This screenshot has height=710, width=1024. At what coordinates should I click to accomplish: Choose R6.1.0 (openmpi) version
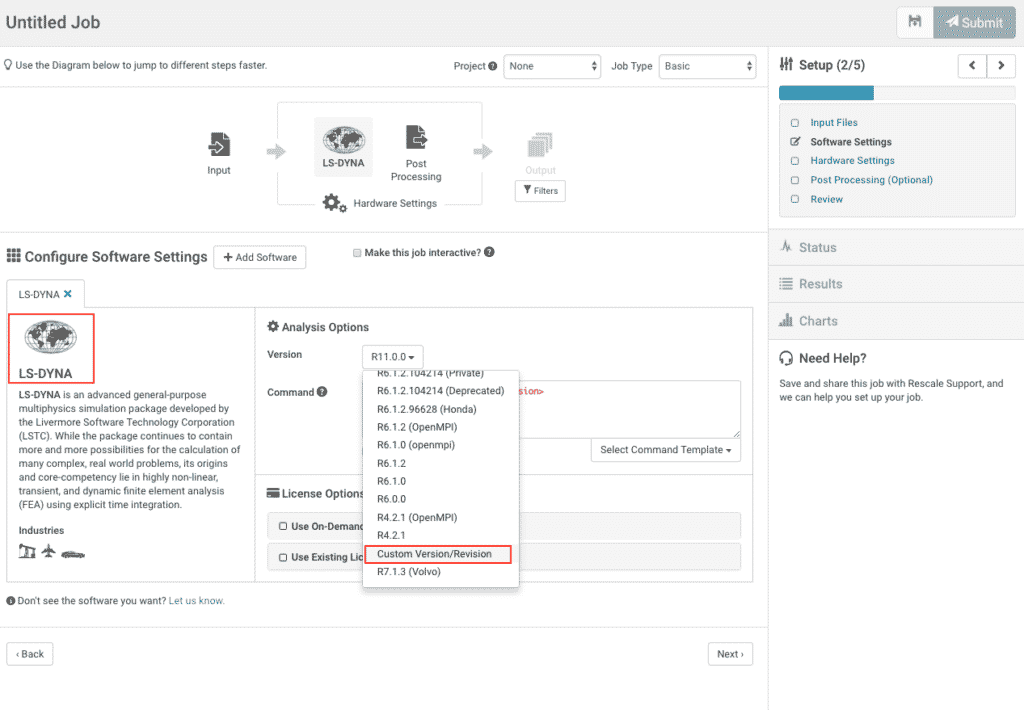pos(440,445)
